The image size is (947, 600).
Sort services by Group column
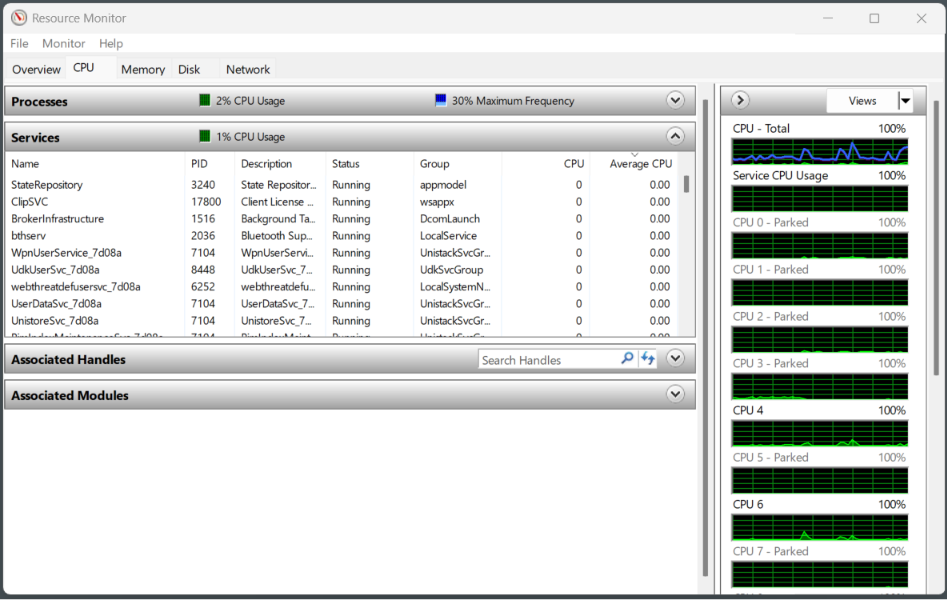coord(458,164)
